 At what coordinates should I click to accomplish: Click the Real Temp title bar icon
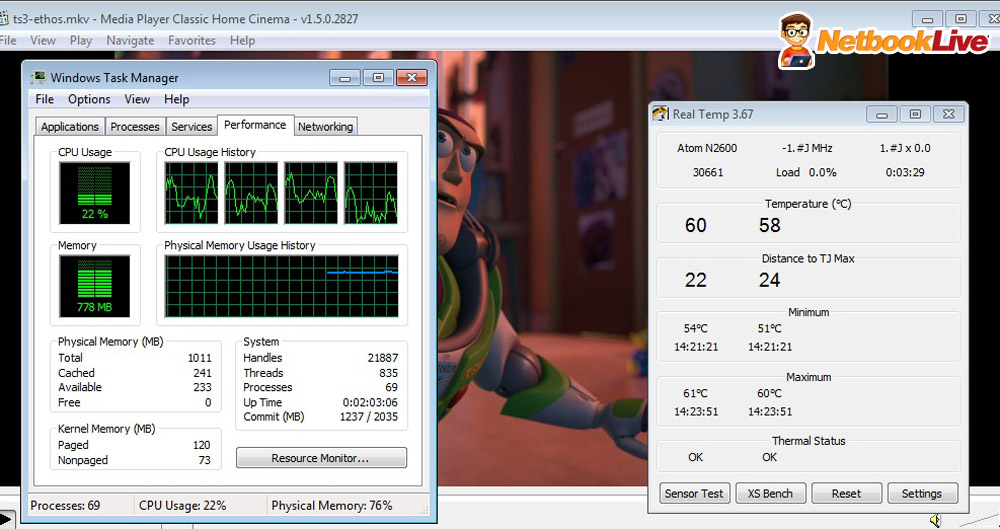pyautogui.click(x=660, y=114)
